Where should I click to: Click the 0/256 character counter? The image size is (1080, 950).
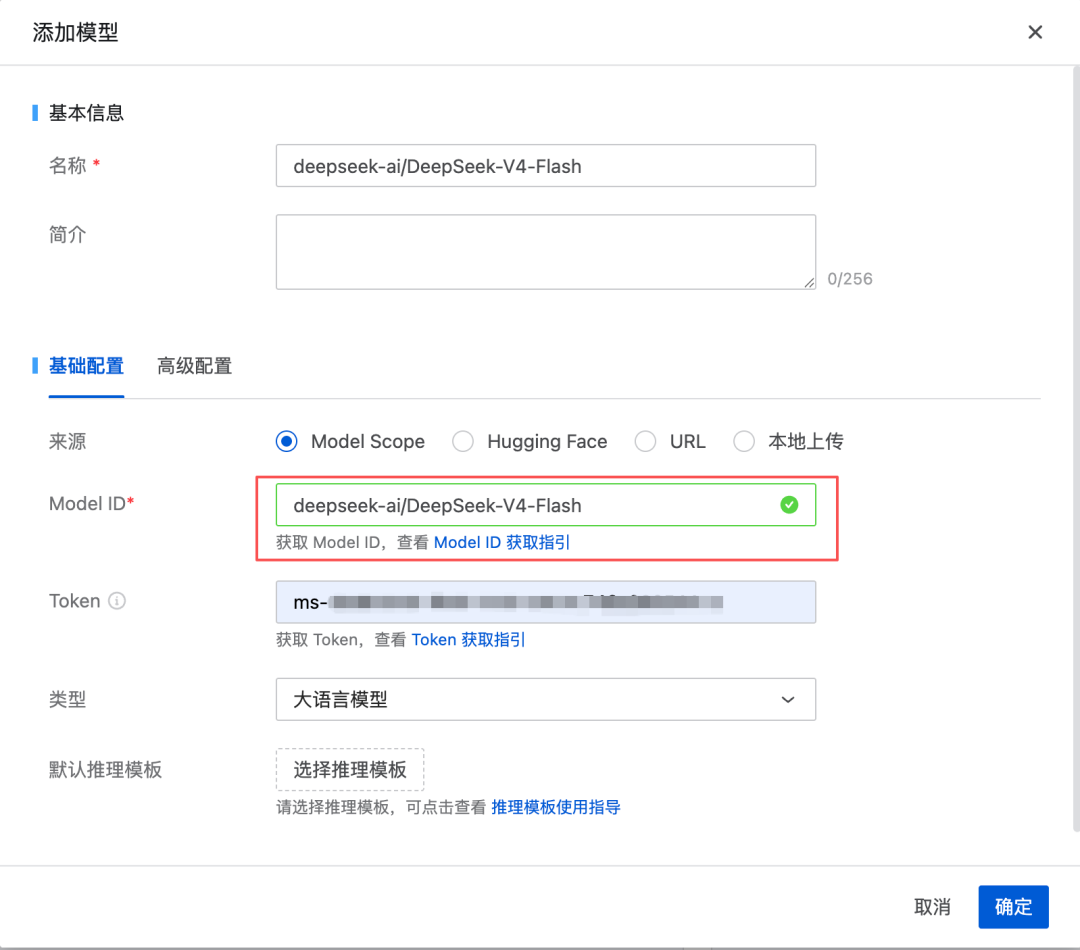click(850, 279)
